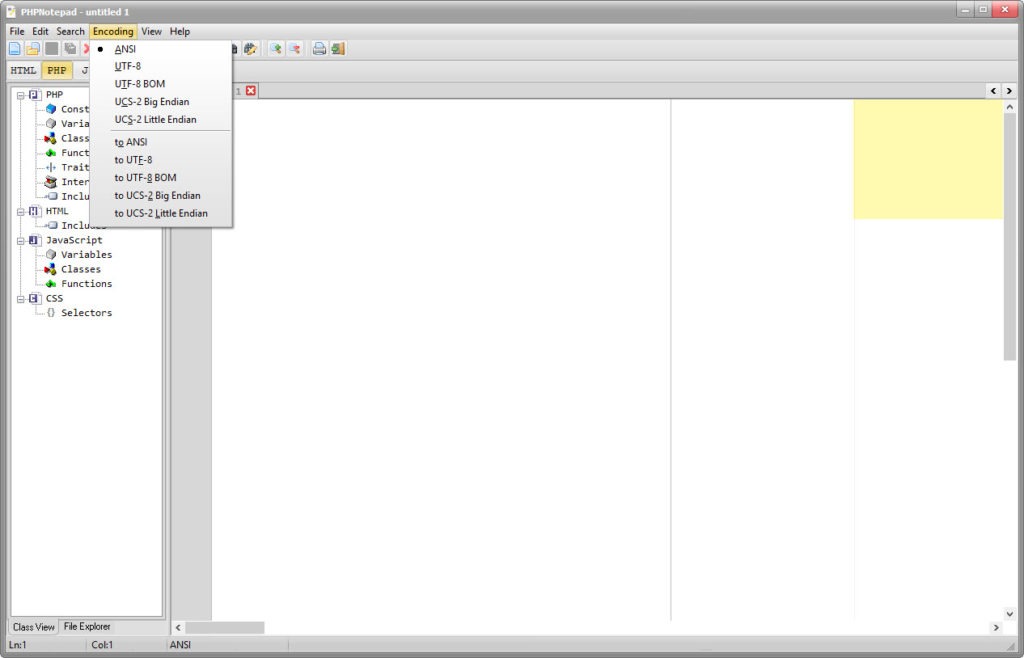Choose UCS-2 Big Endian, first menu group
Image resolution: width=1024 pixels, height=658 pixels.
(161, 102)
